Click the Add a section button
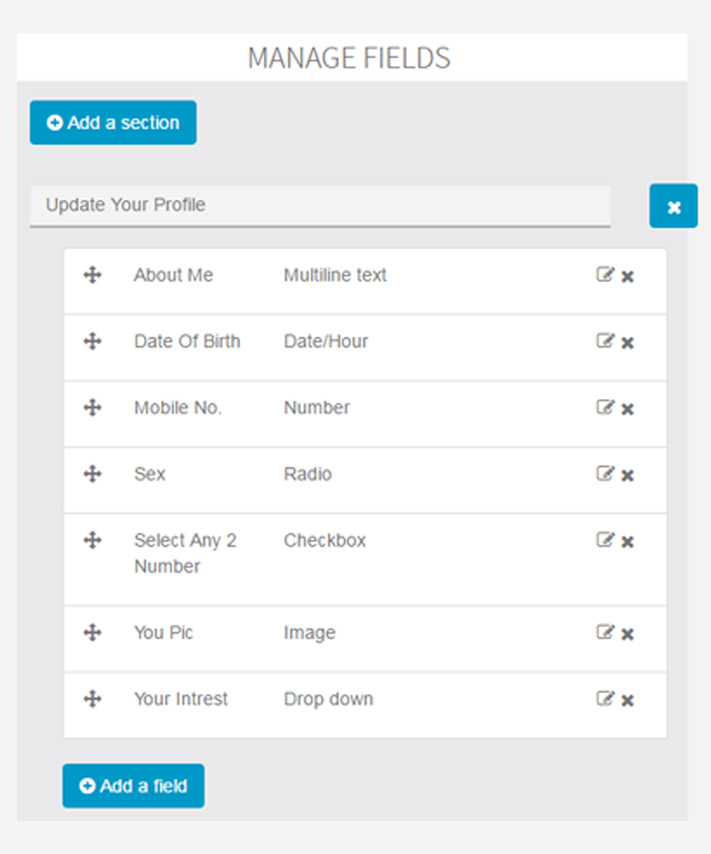This screenshot has height=854, width=711. click(x=113, y=123)
